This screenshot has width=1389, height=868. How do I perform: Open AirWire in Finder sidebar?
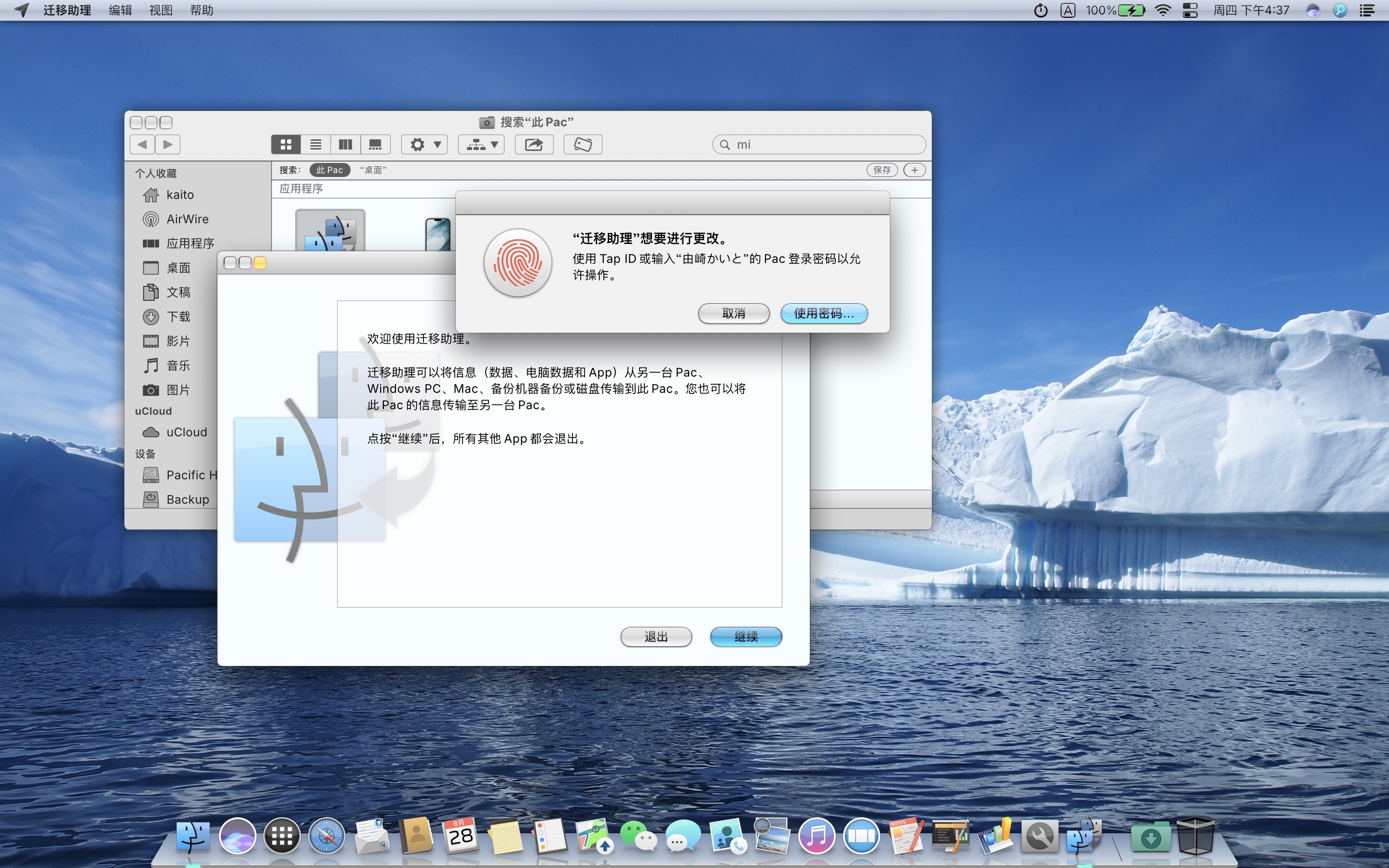tap(175, 219)
